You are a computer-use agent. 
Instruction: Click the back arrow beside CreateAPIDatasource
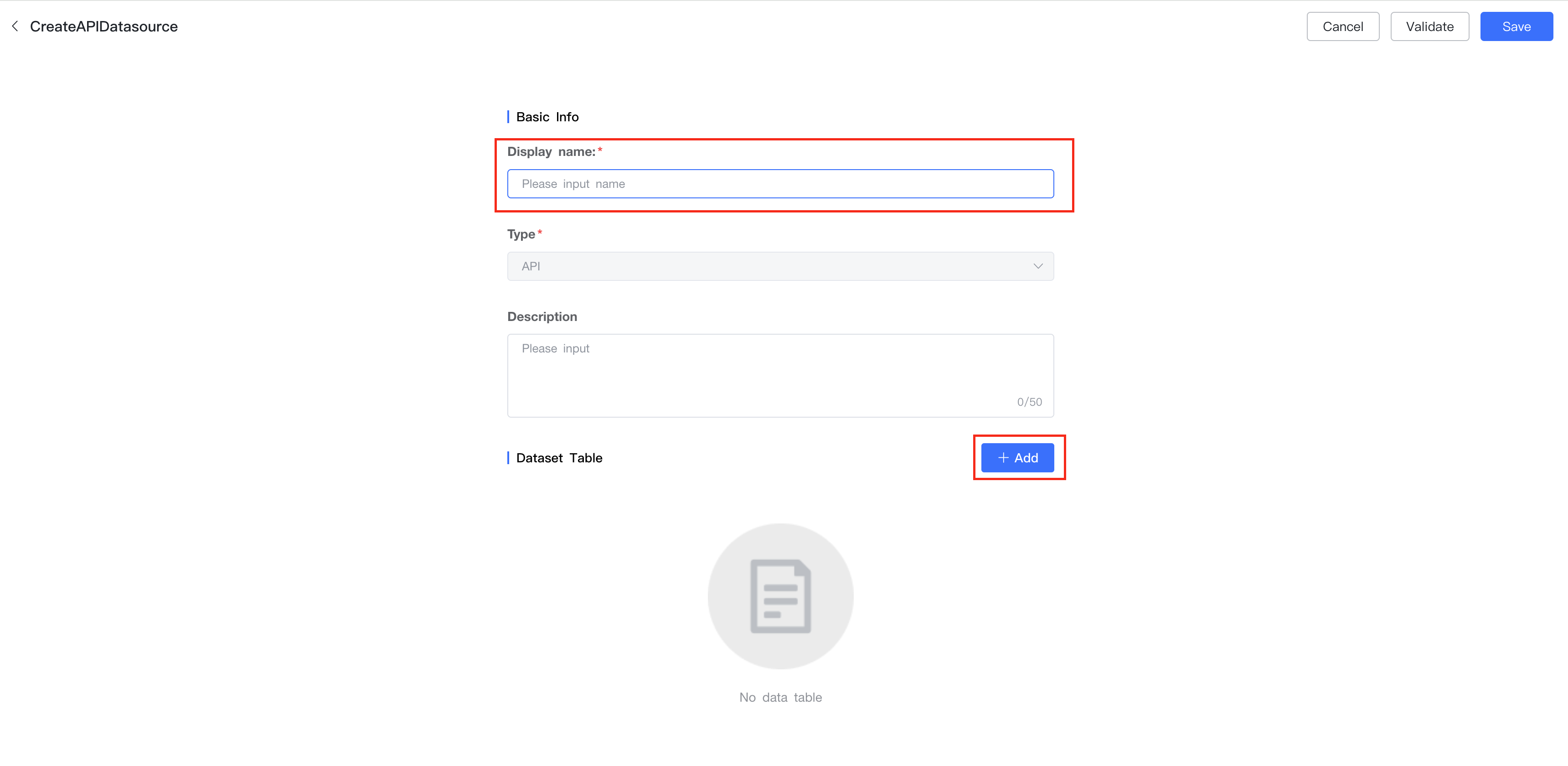15,26
